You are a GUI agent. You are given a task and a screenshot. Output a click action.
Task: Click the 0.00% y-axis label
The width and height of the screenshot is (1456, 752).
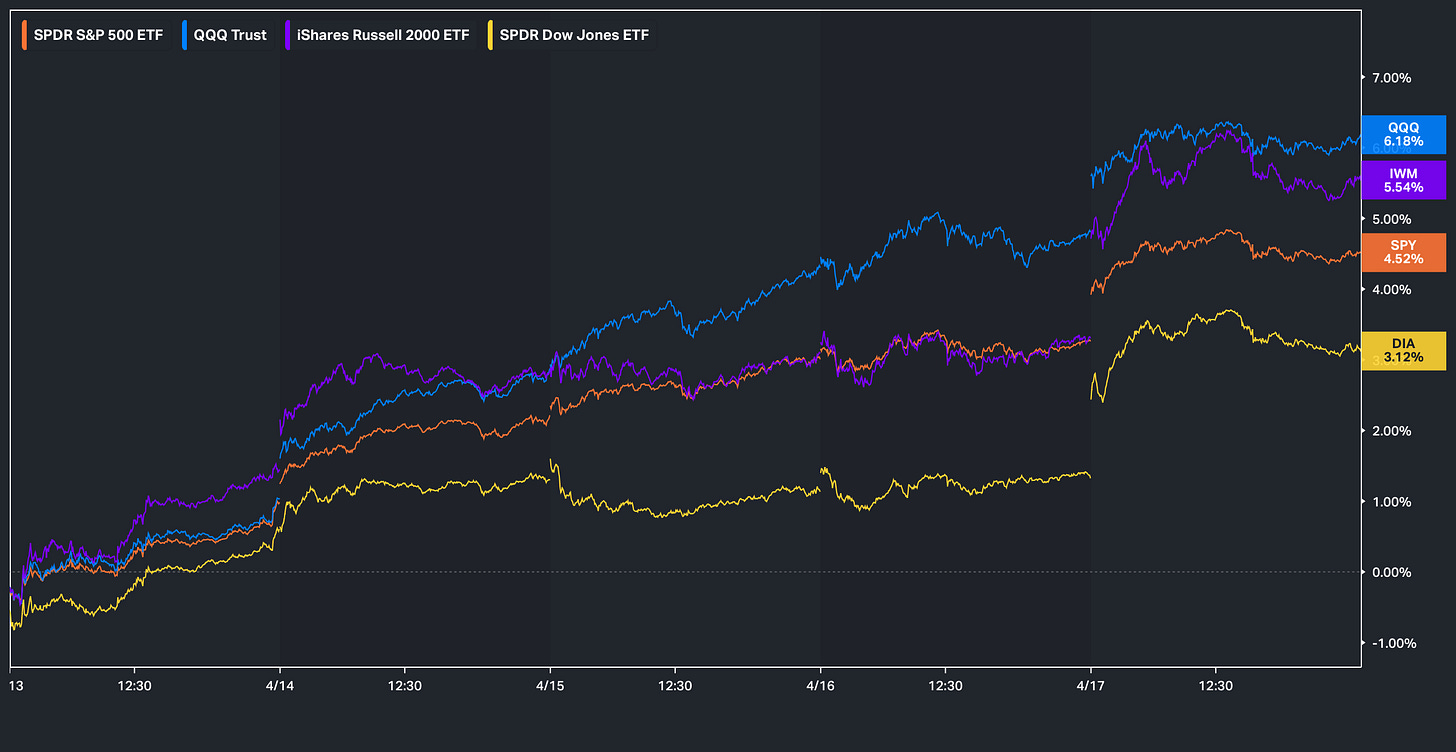1391,572
